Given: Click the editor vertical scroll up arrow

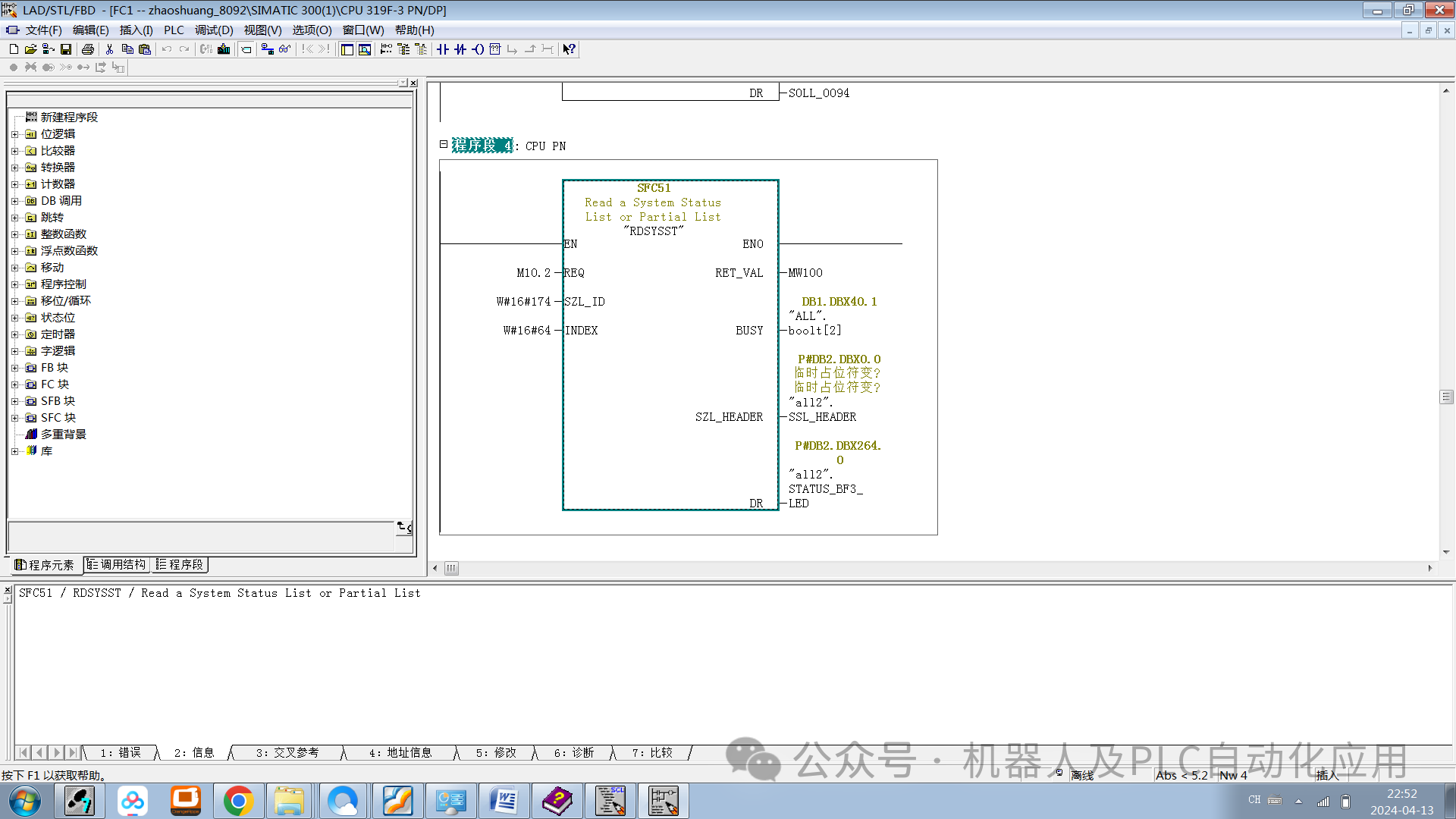Looking at the screenshot, I should point(1446,90).
